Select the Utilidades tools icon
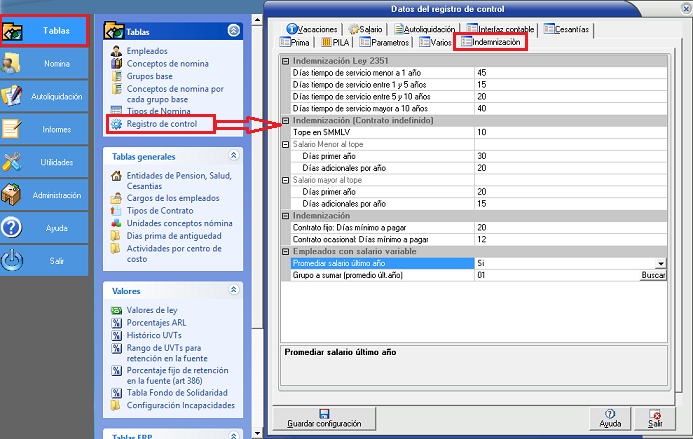Viewport: 693px width, 439px height. coord(13,162)
